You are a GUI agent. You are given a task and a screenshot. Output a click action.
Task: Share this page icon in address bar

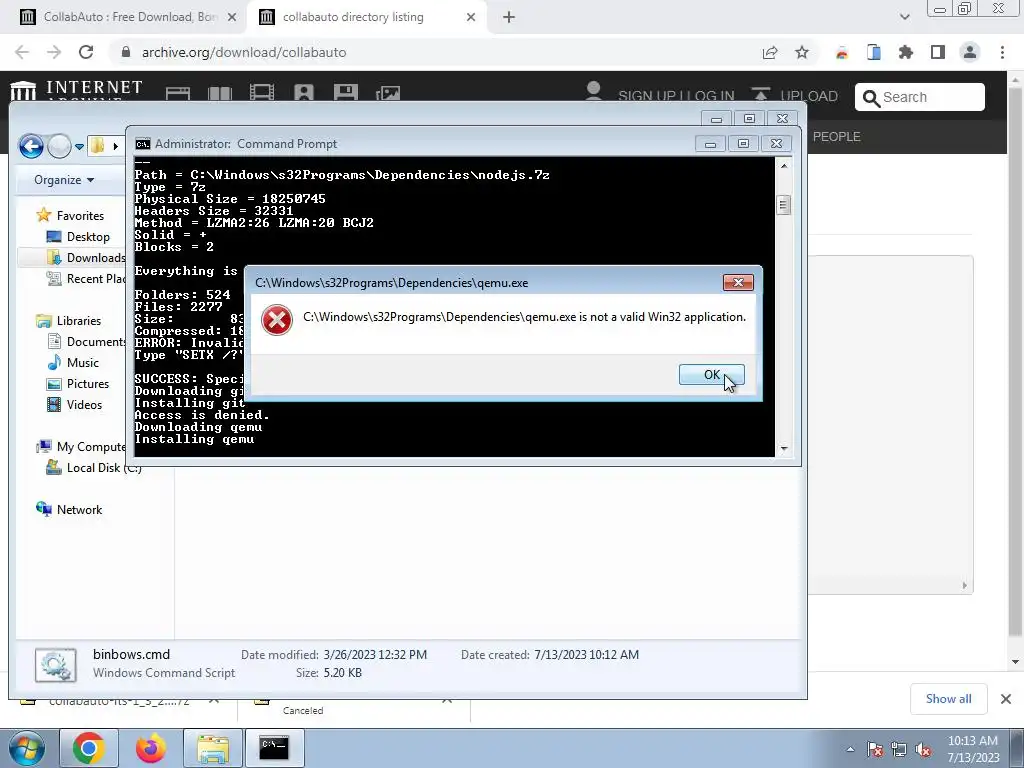coord(770,52)
